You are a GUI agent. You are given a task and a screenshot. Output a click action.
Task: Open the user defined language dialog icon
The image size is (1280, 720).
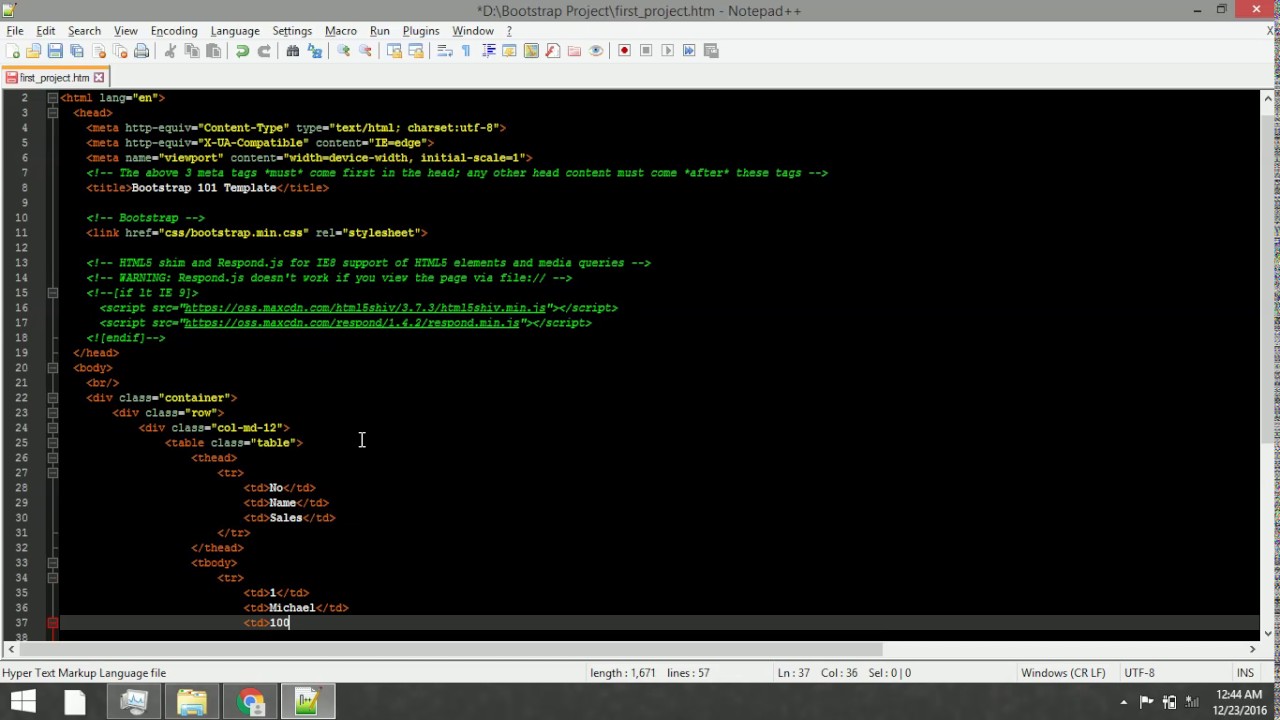[x=509, y=51]
